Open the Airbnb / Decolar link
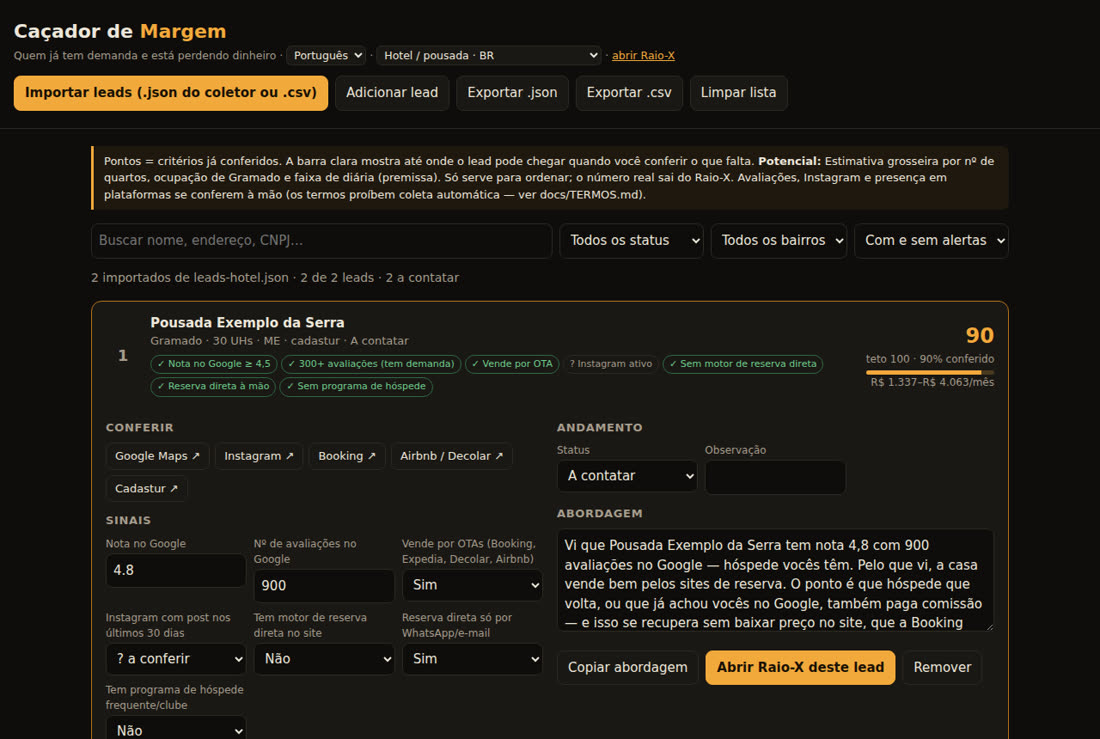 451,456
